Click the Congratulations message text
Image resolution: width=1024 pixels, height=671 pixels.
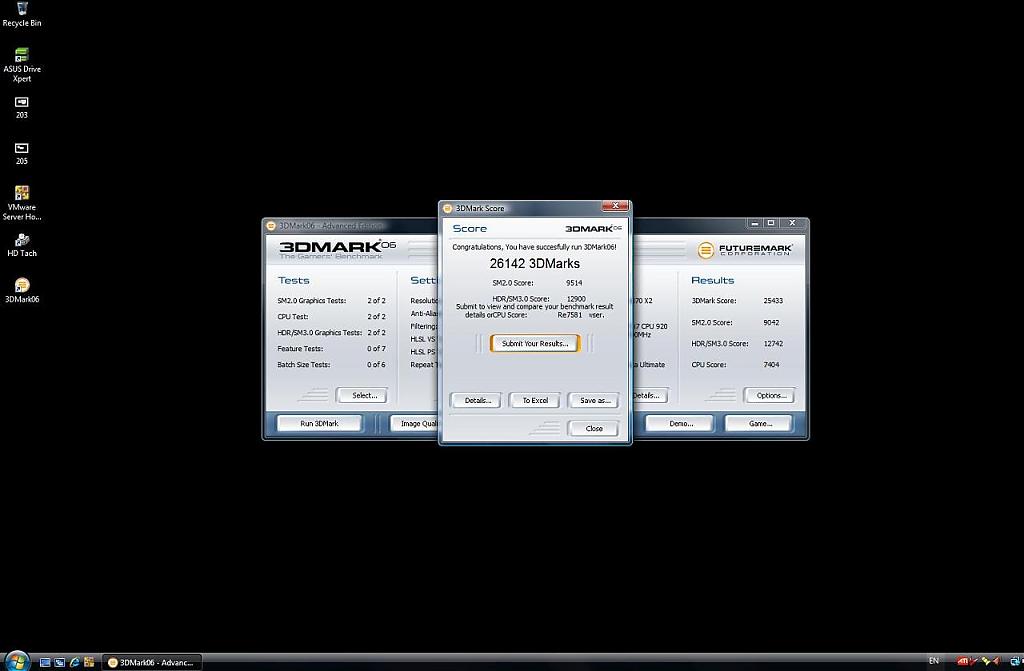pos(534,247)
